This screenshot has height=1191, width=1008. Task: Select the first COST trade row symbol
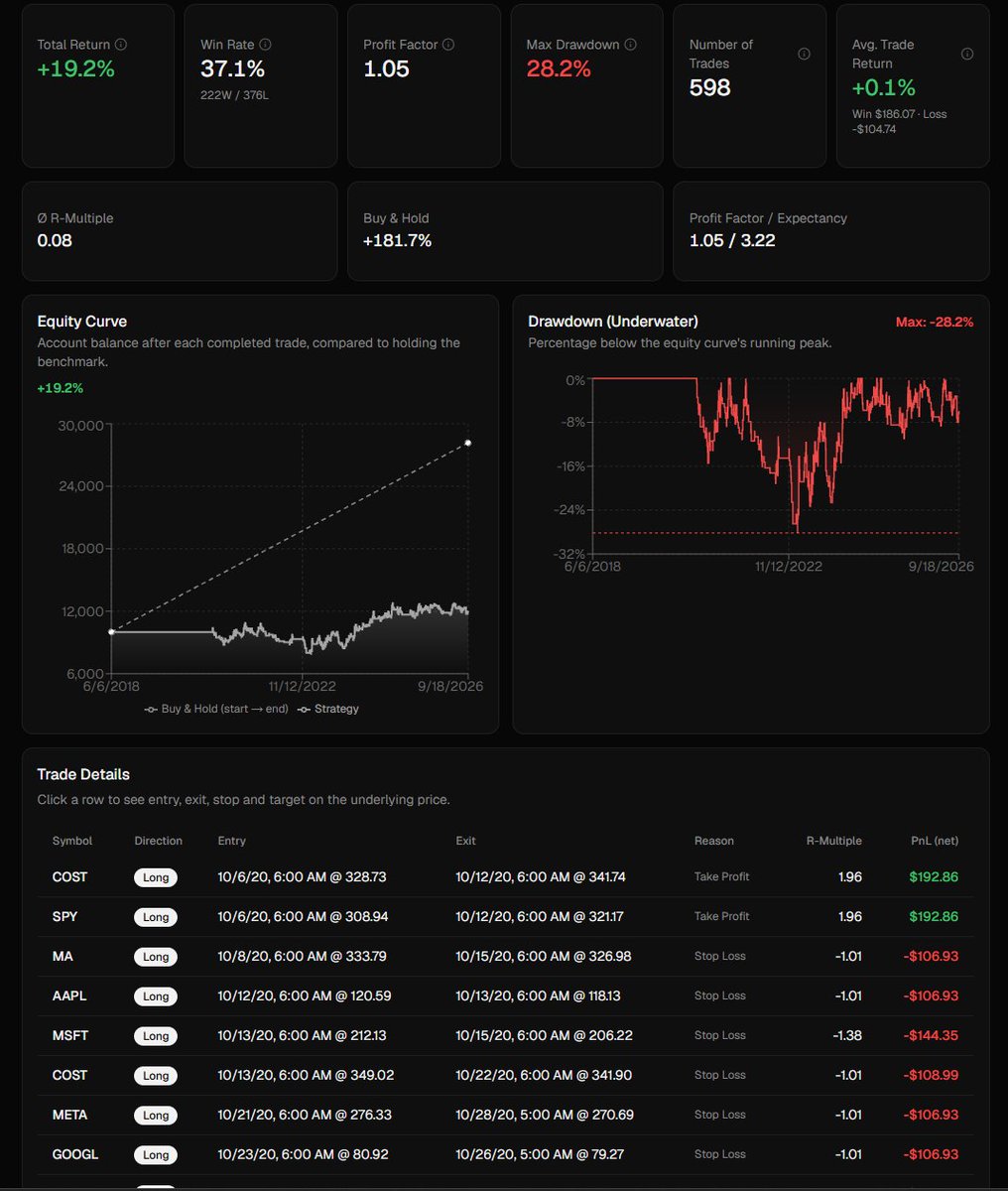click(x=70, y=877)
